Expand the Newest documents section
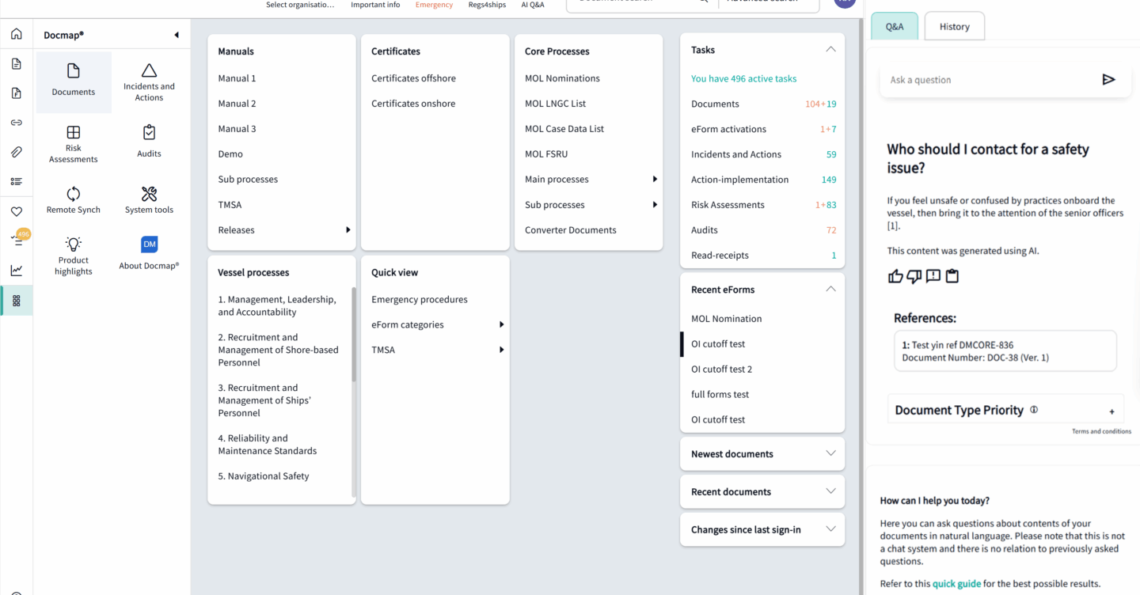 (x=830, y=454)
